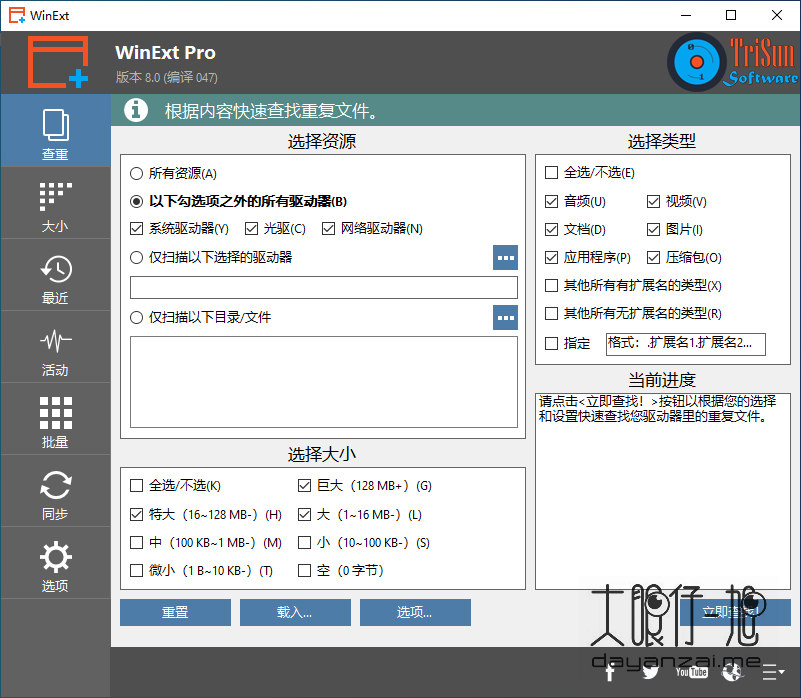Click the 载入... load button
Screen dimensions: 801x698
(x=295, y=612)
